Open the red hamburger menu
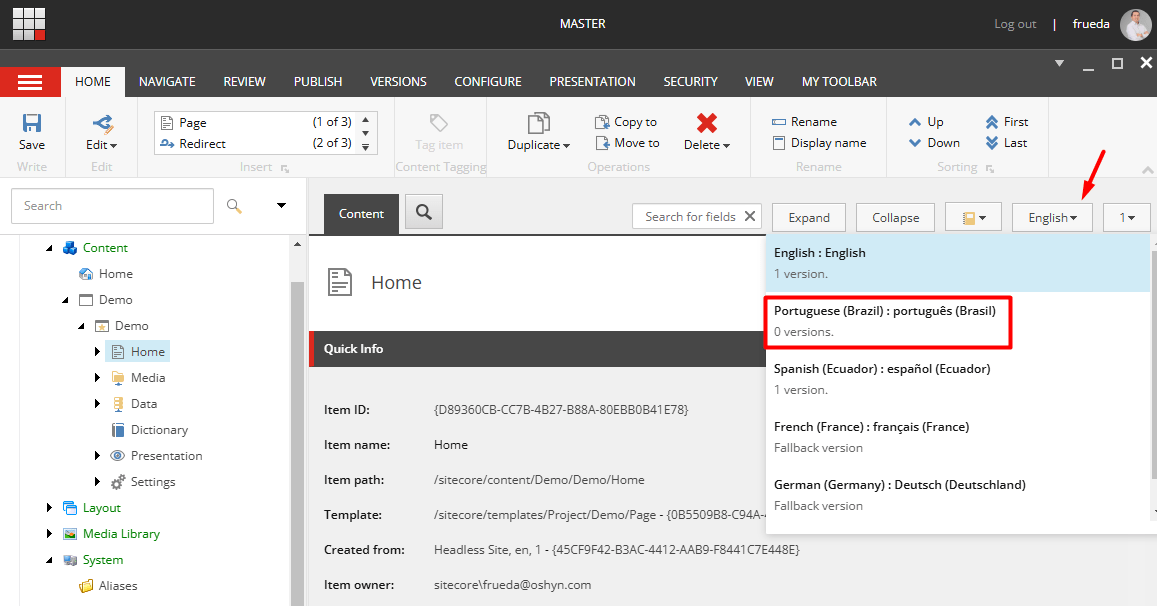This screenshot has height=606, width=1157. (x=30, y=82)
